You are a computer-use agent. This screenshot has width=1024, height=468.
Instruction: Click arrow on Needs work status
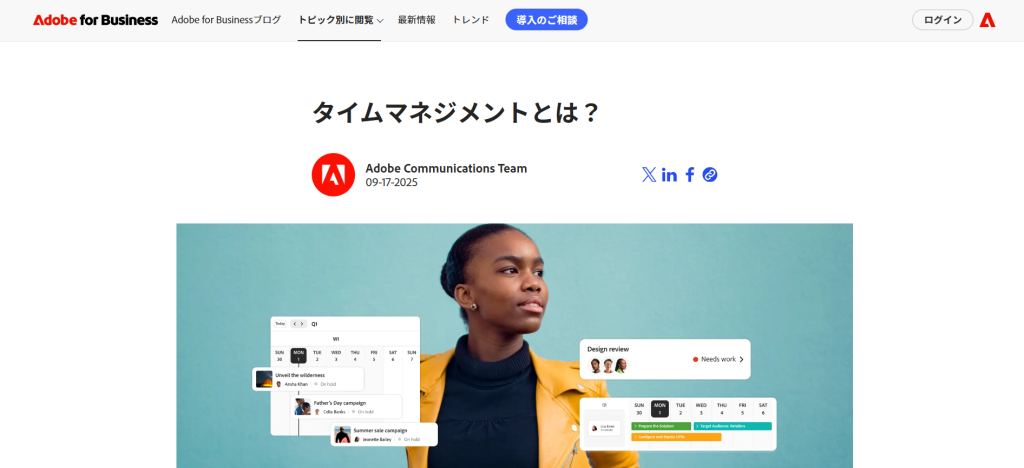(x=741, y=359)
